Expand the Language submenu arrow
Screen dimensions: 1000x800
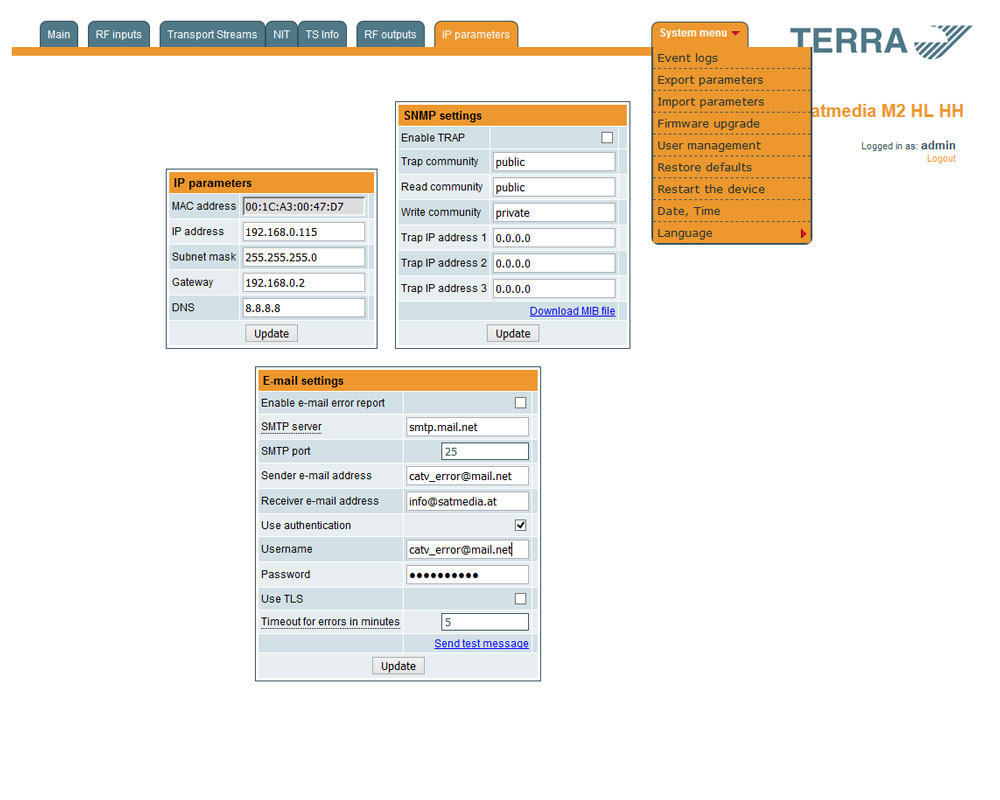(x=803, y=234)
